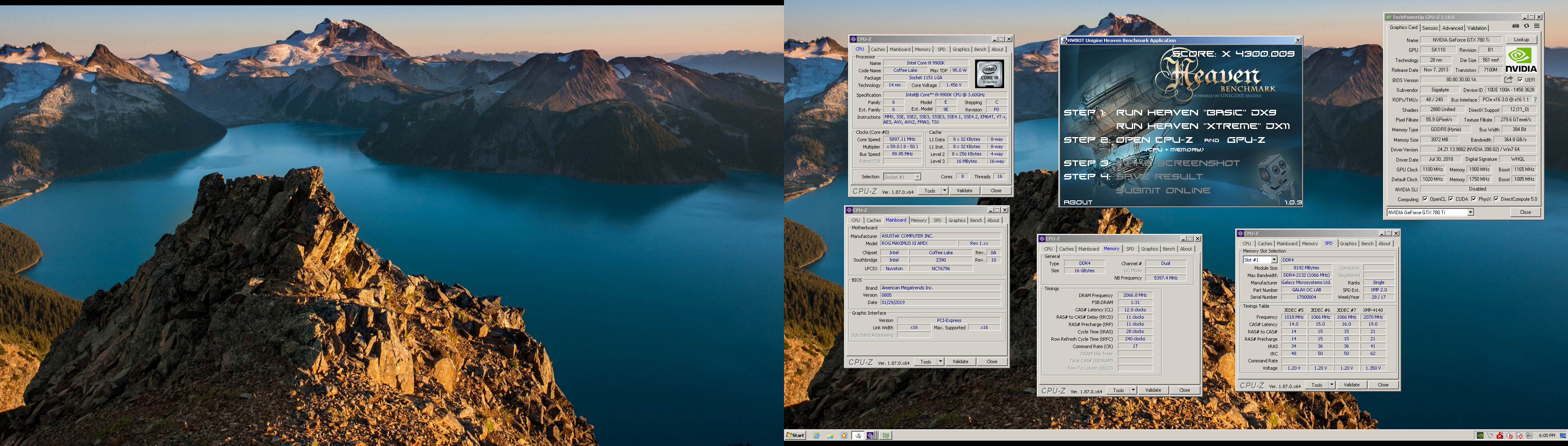Toggle the PhysX checkbox
1568x446 pixels.
point(1474,199)
